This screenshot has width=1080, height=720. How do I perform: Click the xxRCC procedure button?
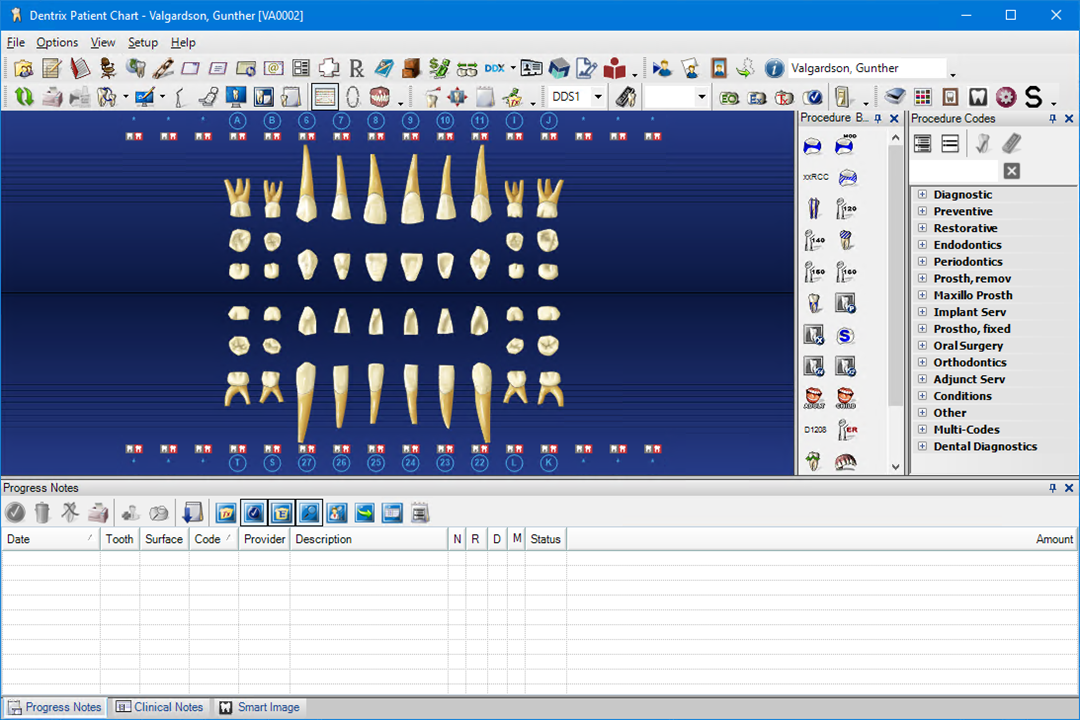pyautogui.click(x=815, y=177)
